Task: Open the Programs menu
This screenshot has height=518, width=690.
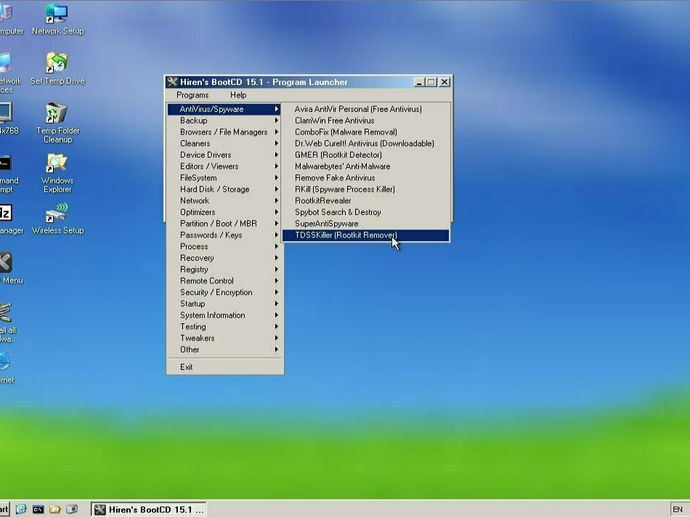Action: point(192,95)
